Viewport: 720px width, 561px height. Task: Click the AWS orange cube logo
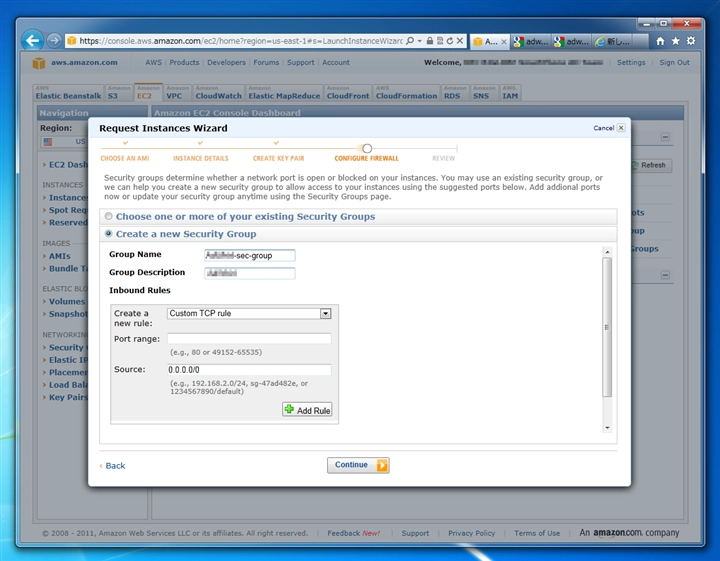pos(39,62)
